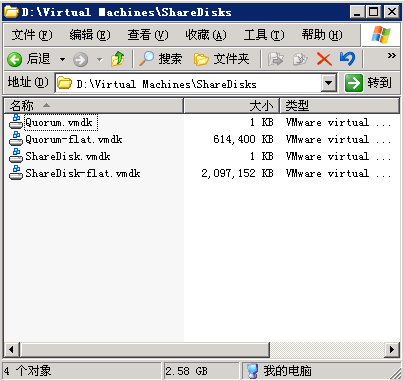
Task: Click the 614,400 KB size value
Action: coord(243,139)
